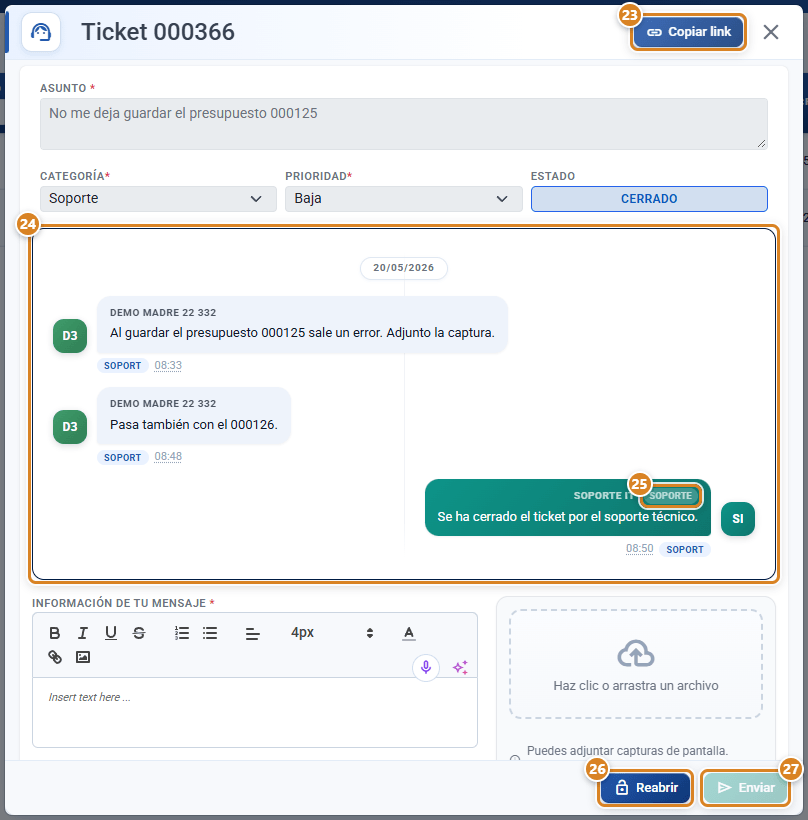Image resolution: width=808 pixels, height=820 pixels.
Task: Click 'Puedes adjuntar capturas de pantalla' hint
Action: coord(627,751)
